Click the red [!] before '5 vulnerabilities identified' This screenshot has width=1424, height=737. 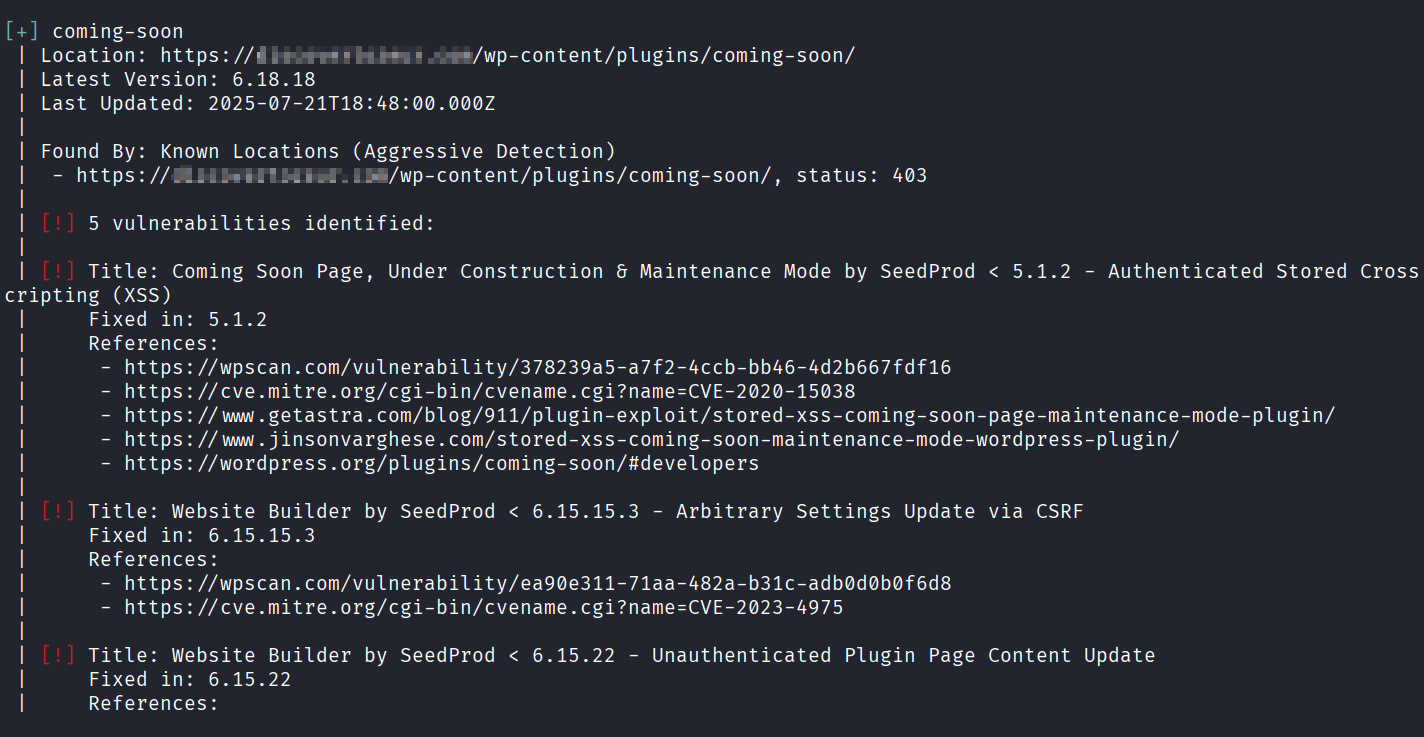pyautogui.click(x=58, y=224)
